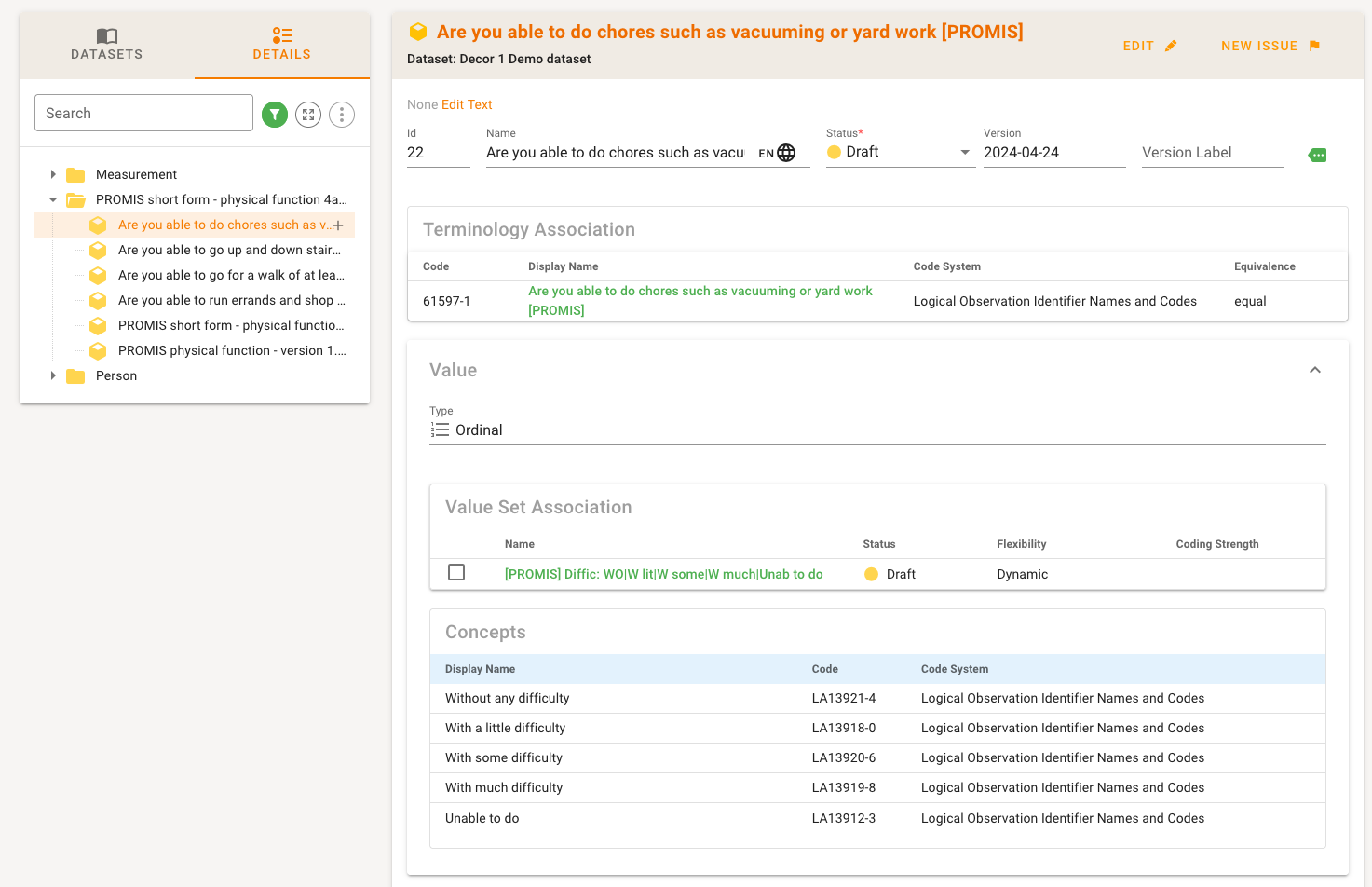Click the plus icon on selected tree item
Image resolution: width=1372 pixels, height=887 pixels.
coord(338,225)
